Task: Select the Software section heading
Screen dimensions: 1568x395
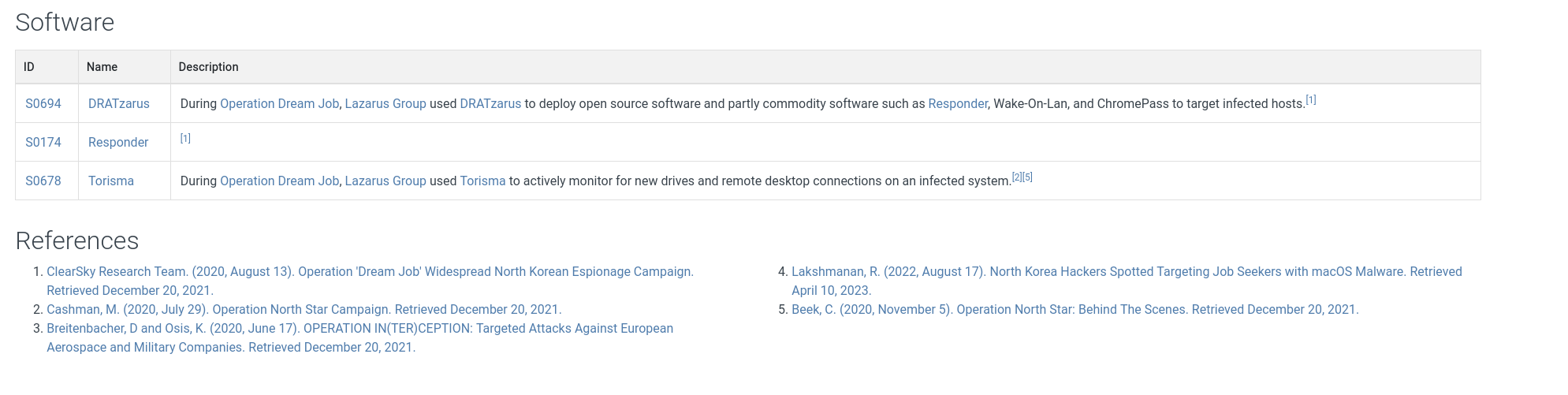Action: (65, 22)
